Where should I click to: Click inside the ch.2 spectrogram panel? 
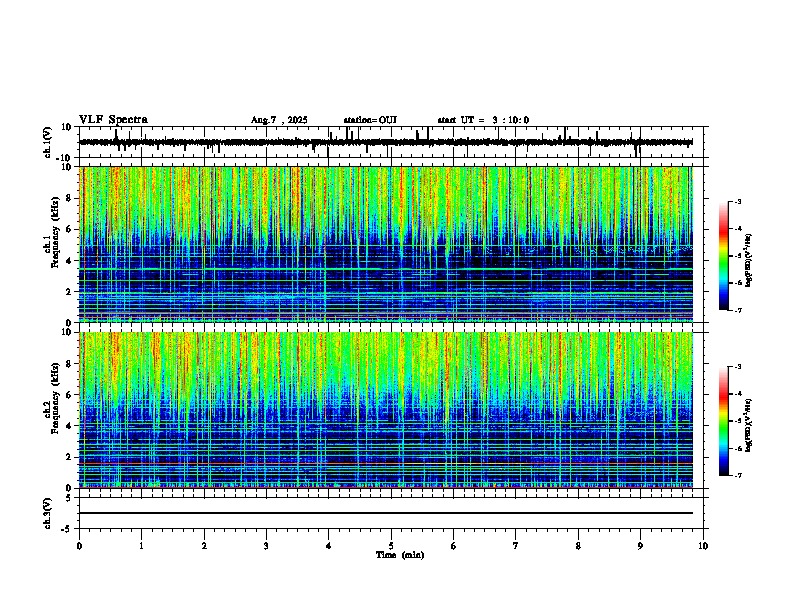click(386, 410)
